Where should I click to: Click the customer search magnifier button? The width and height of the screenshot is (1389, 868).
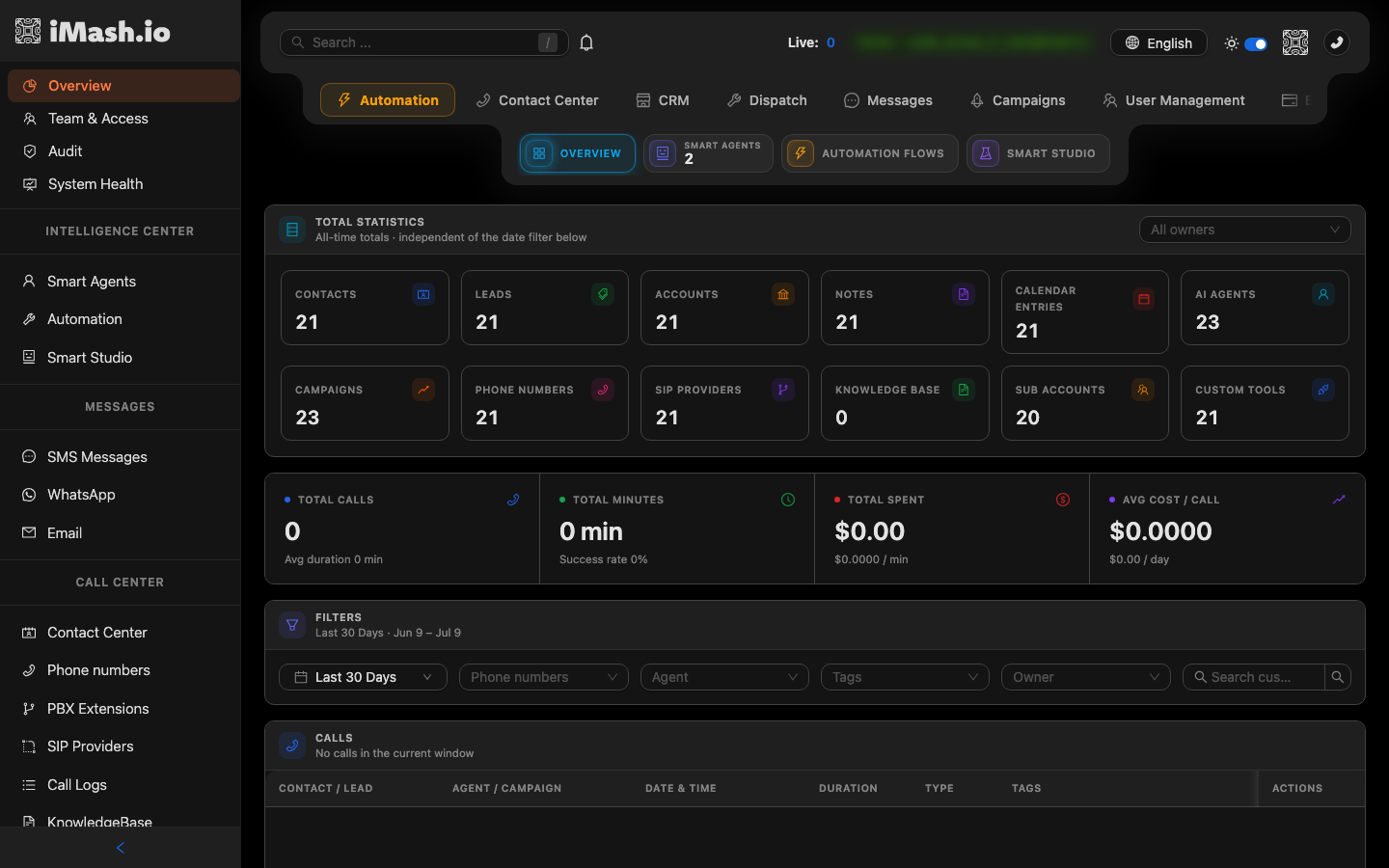tap(1338, 677)
